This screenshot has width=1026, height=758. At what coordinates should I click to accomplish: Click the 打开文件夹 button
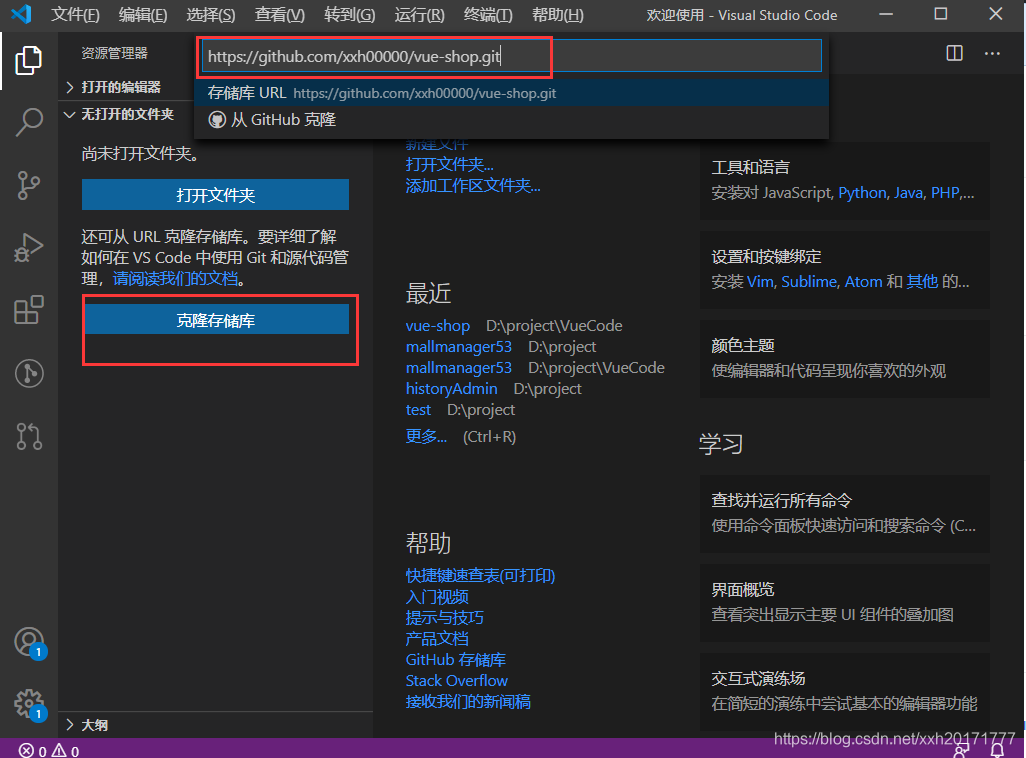pos(215,194)
